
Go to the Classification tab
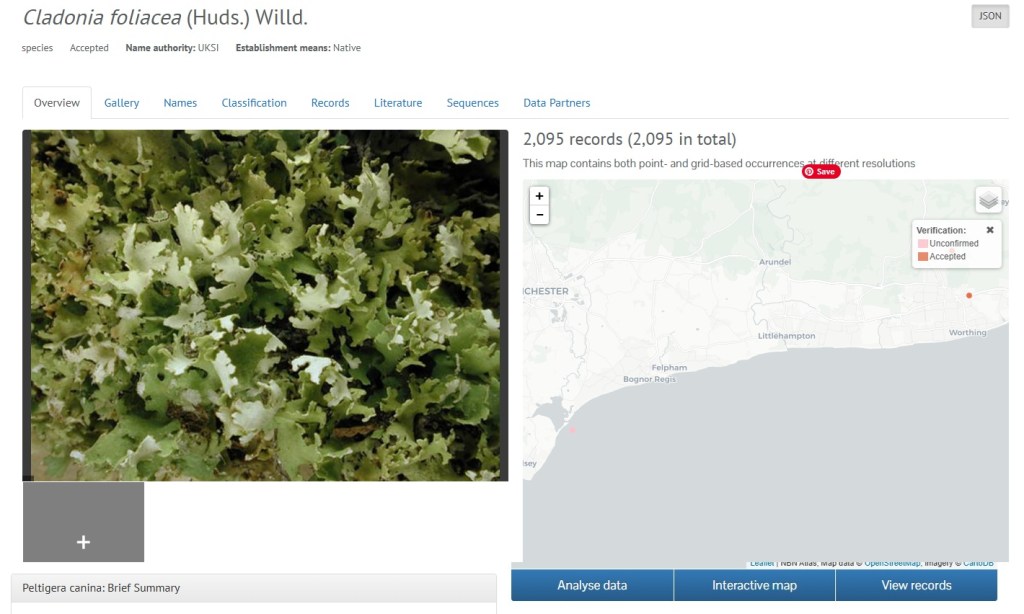(254, 103)
